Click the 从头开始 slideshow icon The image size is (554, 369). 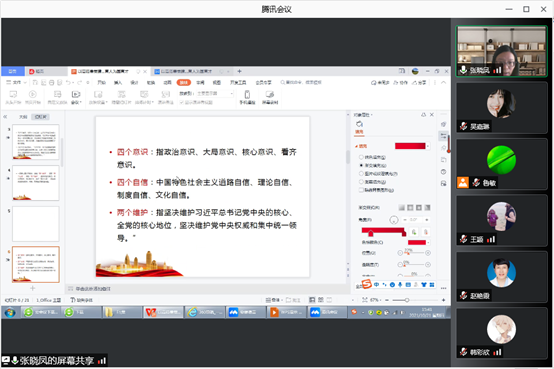coord(13,94)
